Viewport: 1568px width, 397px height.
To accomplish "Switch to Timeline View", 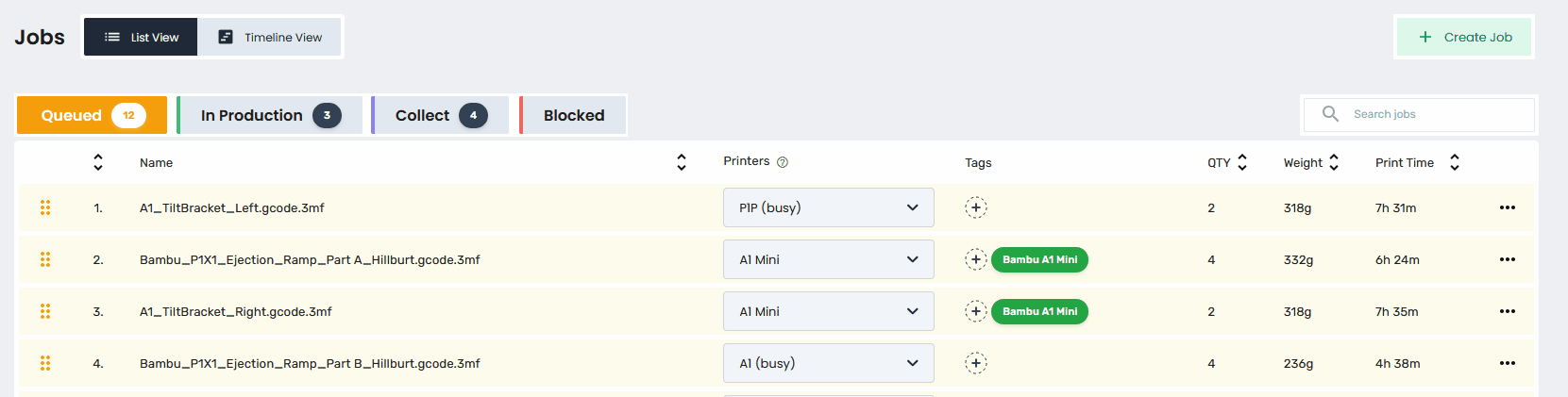I will click(269, 37).
